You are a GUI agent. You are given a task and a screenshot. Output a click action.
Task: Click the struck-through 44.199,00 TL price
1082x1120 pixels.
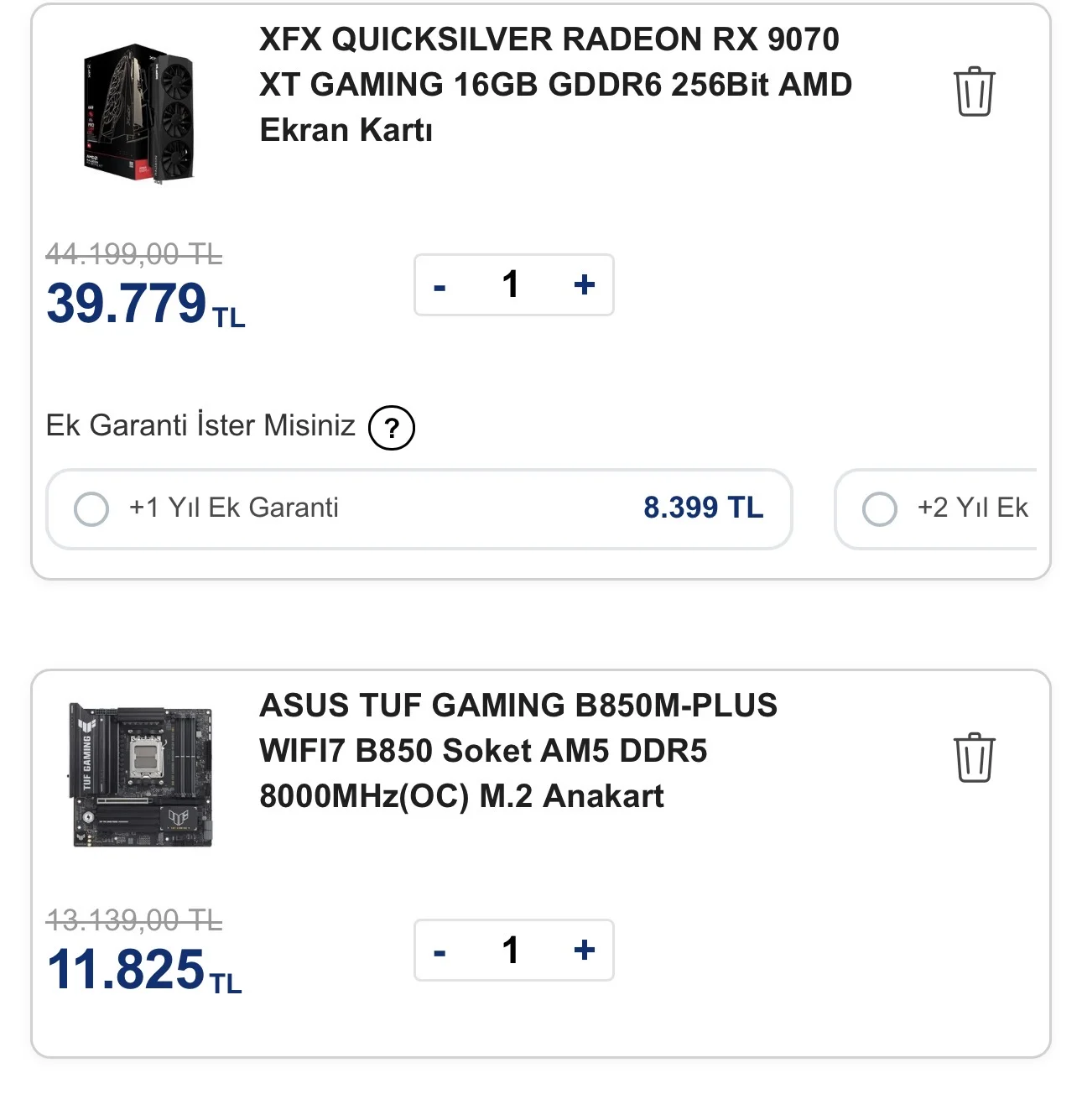point(134,253)
